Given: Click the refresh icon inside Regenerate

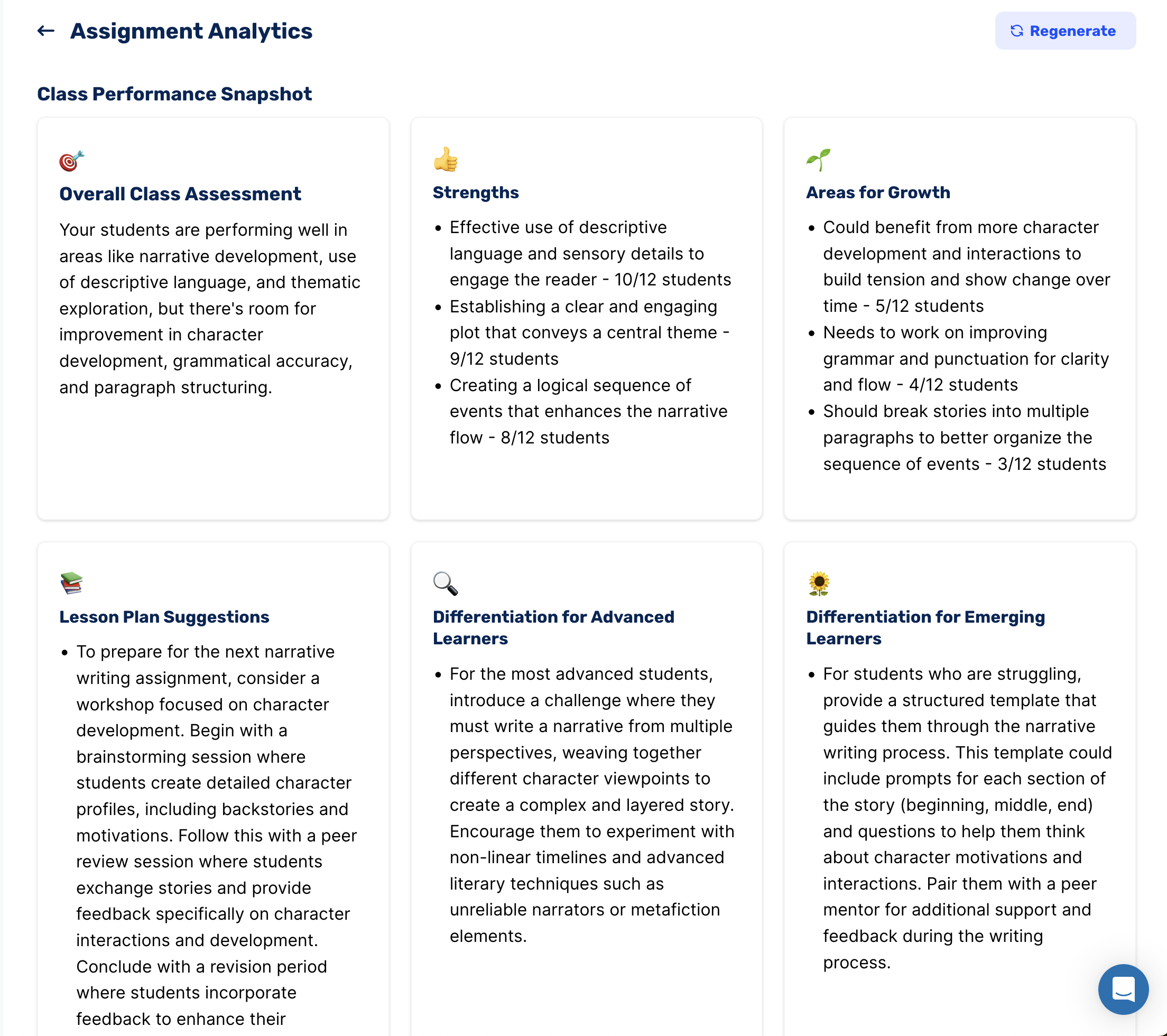Looking at the screenshot, I should click(1016, 31).
